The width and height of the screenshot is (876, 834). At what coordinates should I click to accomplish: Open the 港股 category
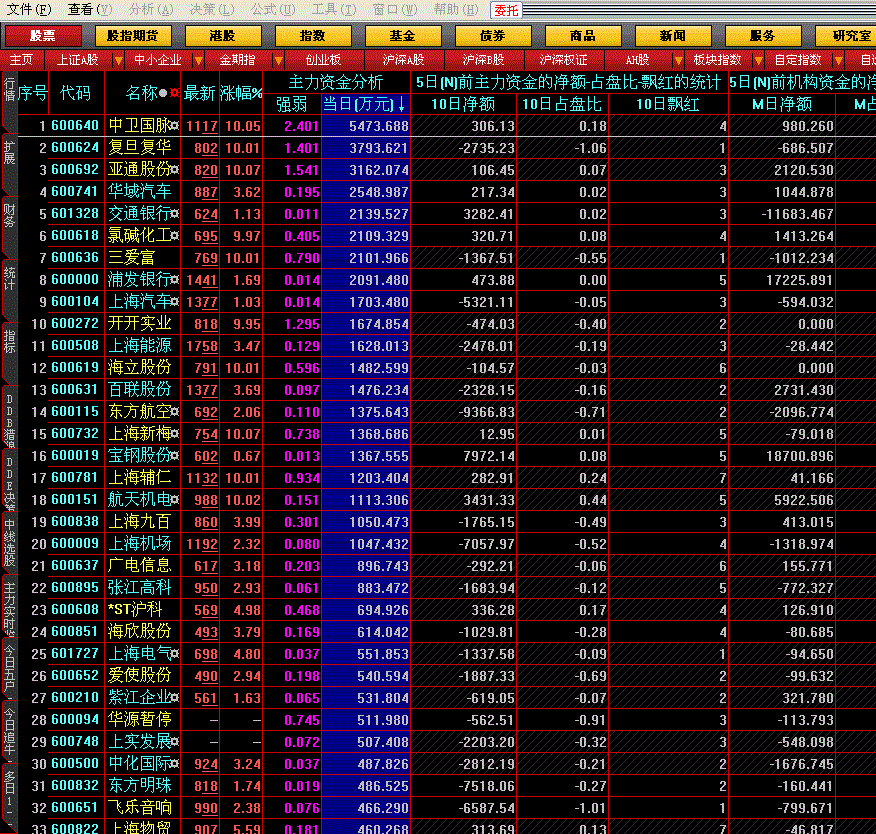pyautogui.click(x=222, y=36)
